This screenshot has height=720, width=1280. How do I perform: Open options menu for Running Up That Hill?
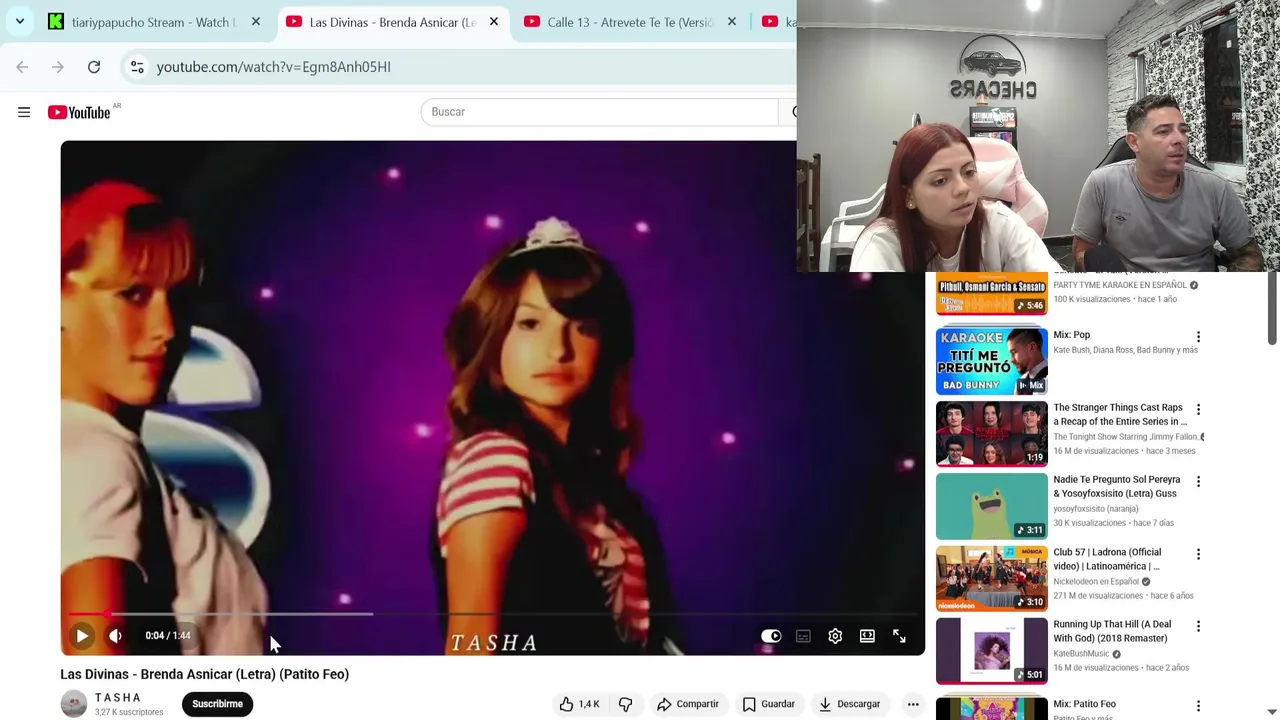click(x=1198, y=626)
